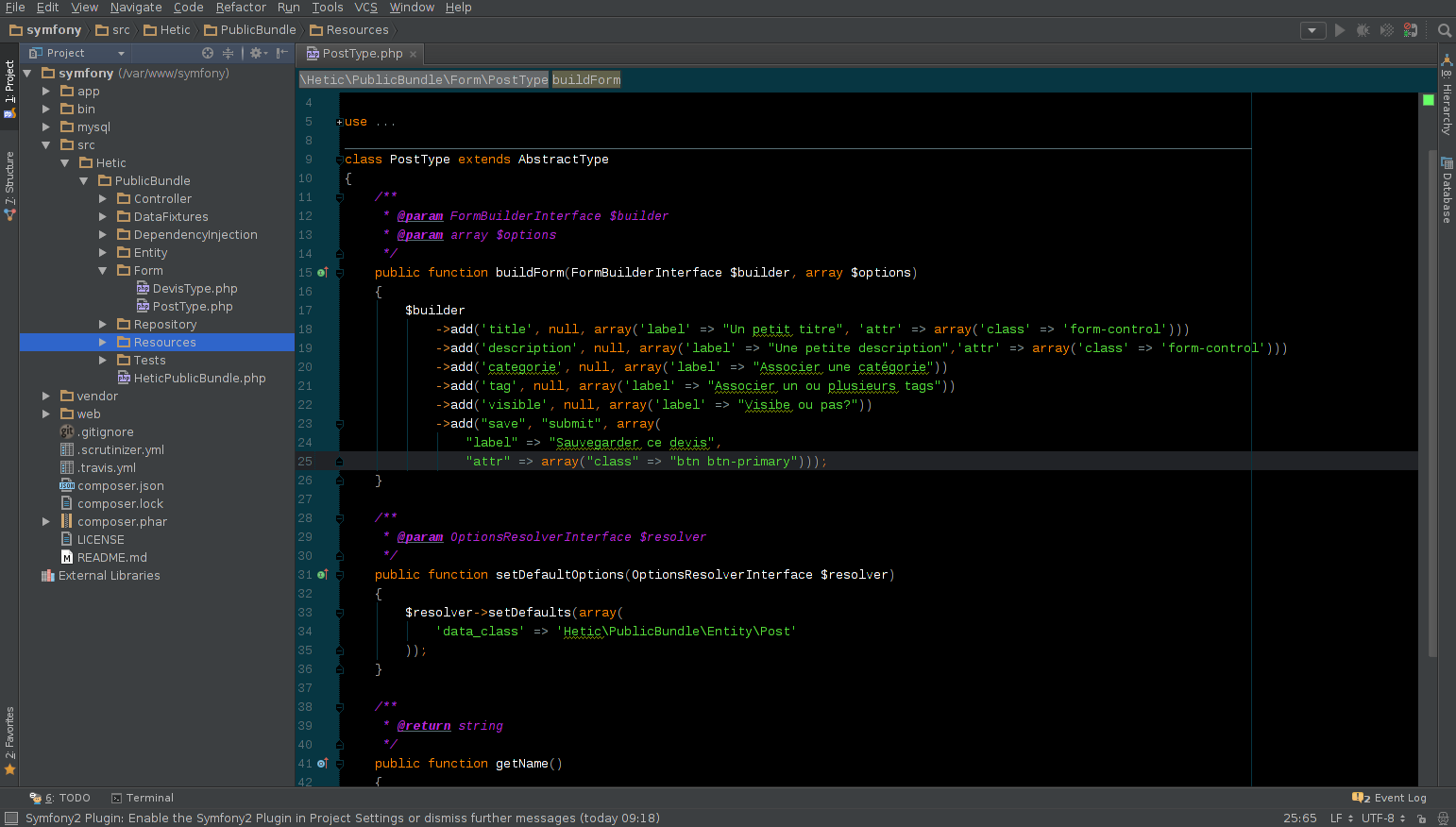Select .travis.yml file
Viewport: 1456px width, 827px height.
tap(98, 468)
